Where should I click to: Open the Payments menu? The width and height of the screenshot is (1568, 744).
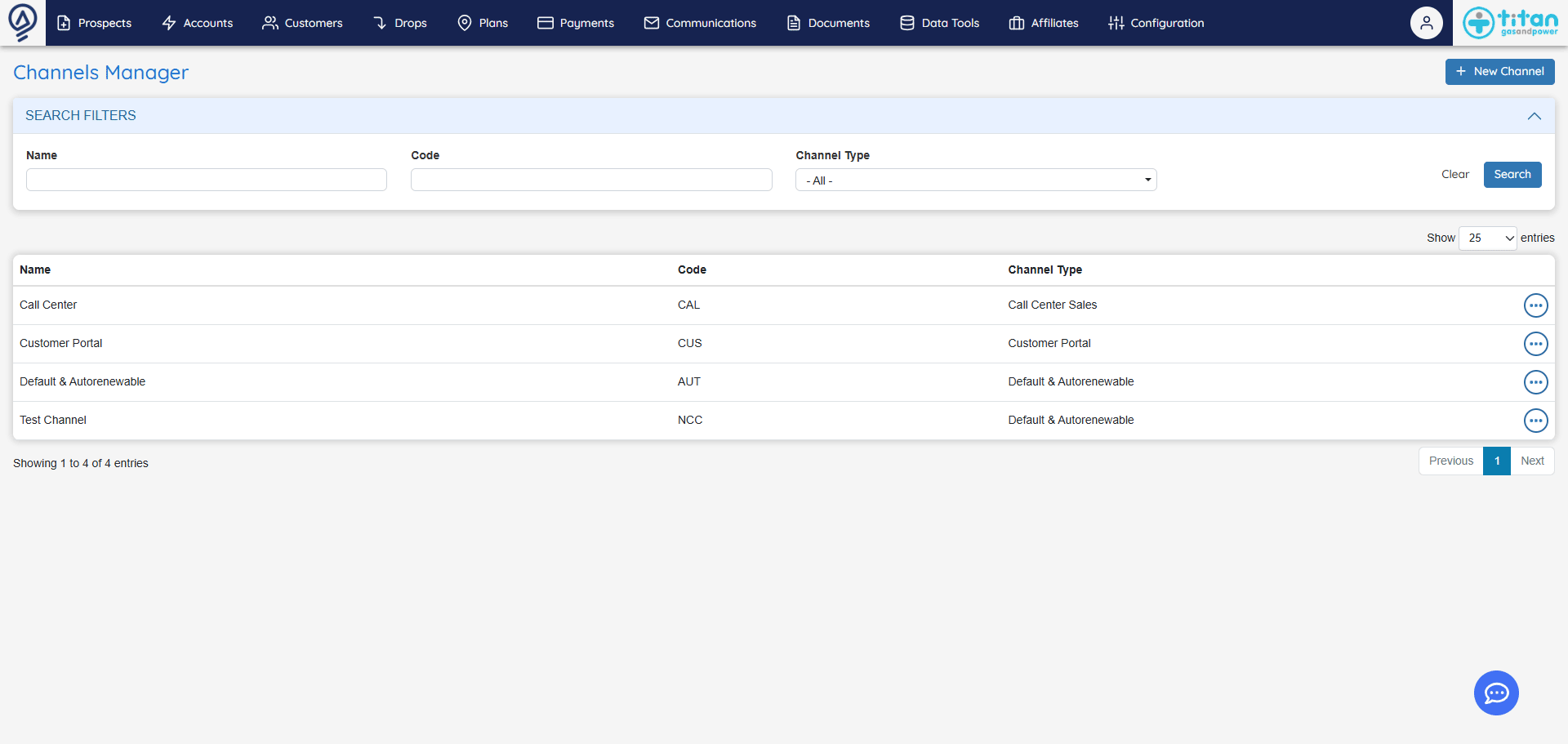[x=576, y=23]
